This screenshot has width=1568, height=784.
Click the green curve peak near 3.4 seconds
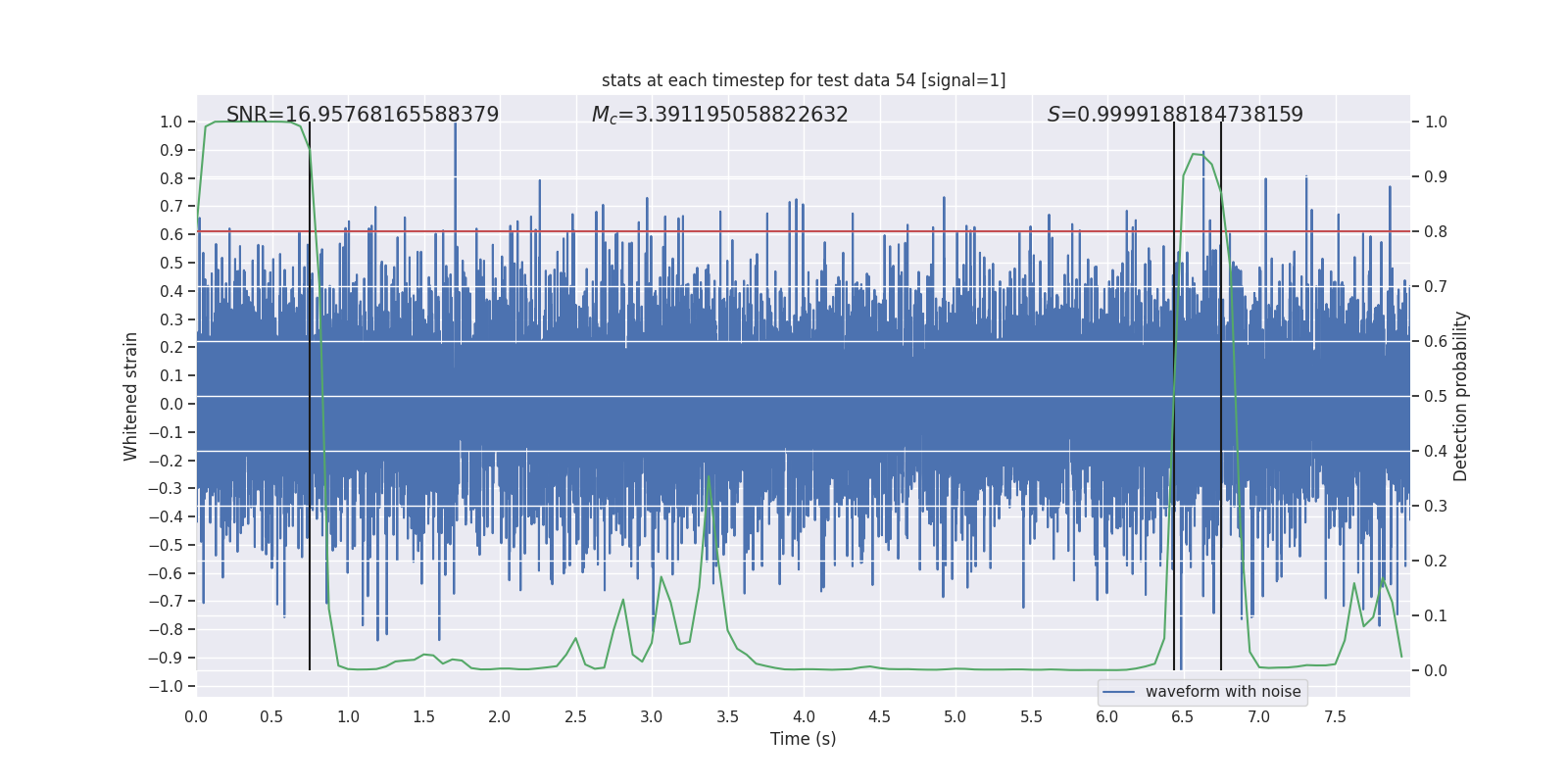pos(709,477)
